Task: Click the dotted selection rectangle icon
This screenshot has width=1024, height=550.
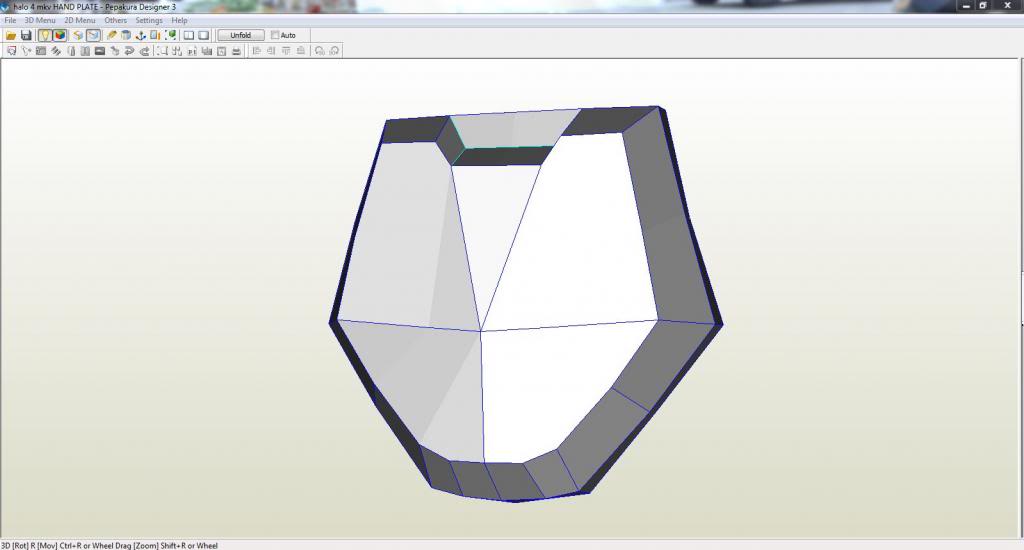Action: click(x=162, y=51)
